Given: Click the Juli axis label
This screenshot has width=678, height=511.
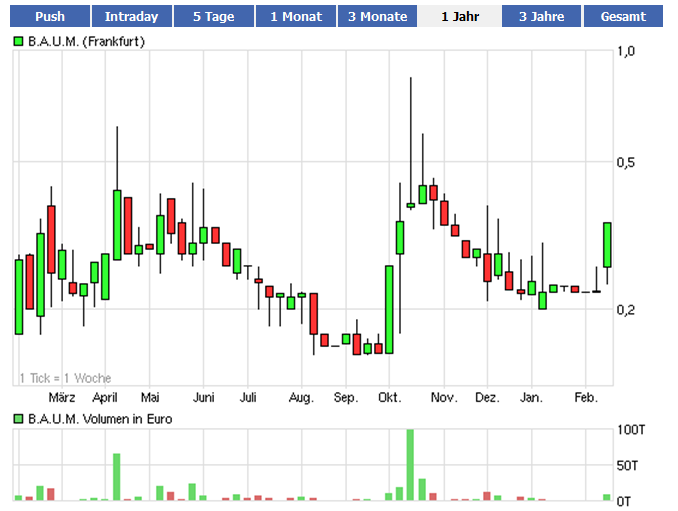Looking at the screenshot, I should coord(248,397).
